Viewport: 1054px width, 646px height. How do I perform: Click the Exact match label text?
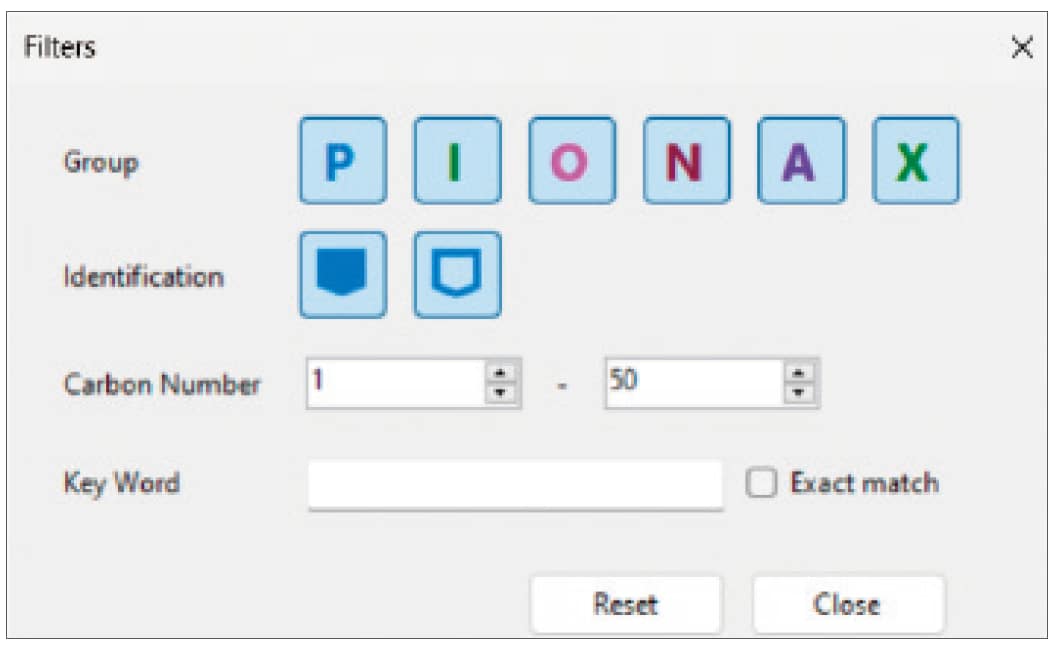[864, 484]
